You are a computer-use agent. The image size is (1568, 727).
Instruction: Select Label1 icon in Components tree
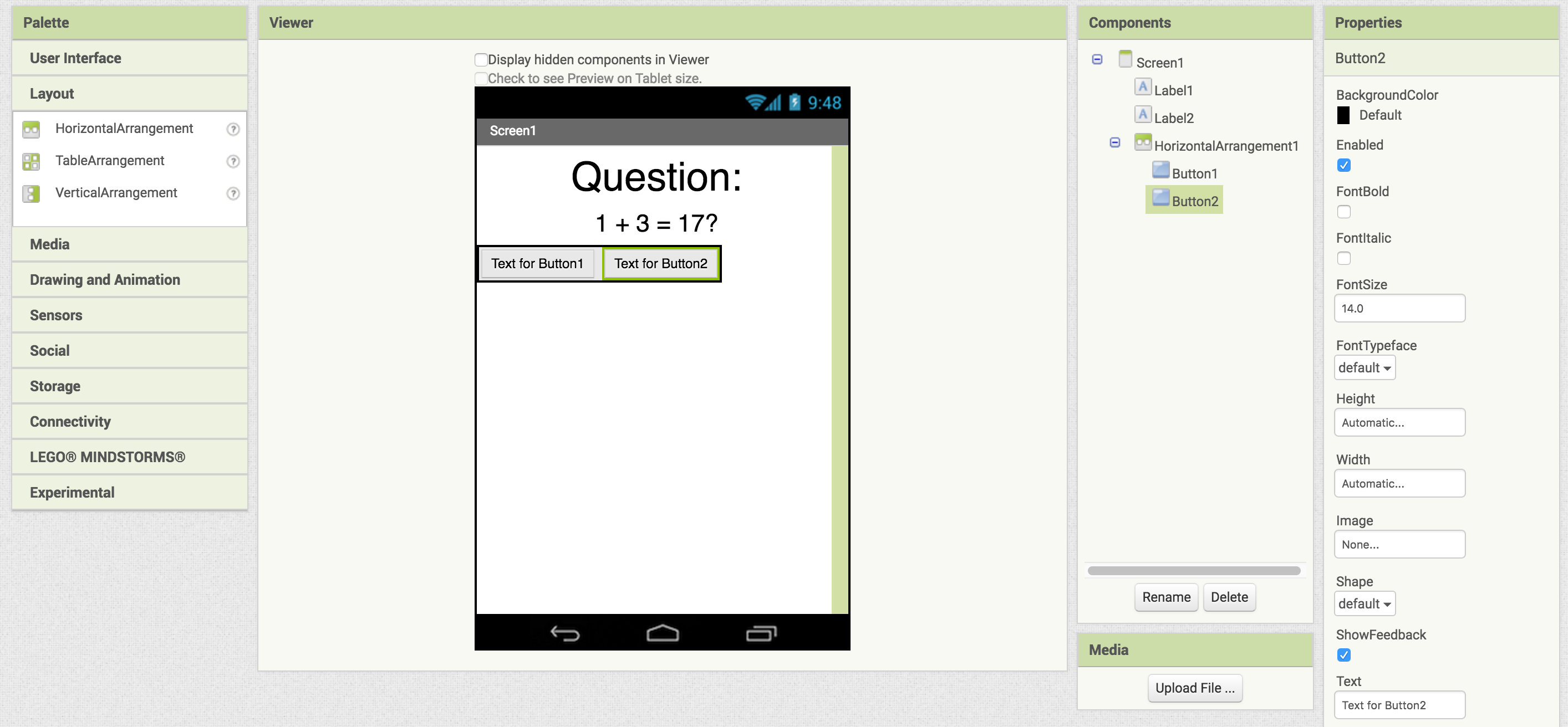[1143, 88]
